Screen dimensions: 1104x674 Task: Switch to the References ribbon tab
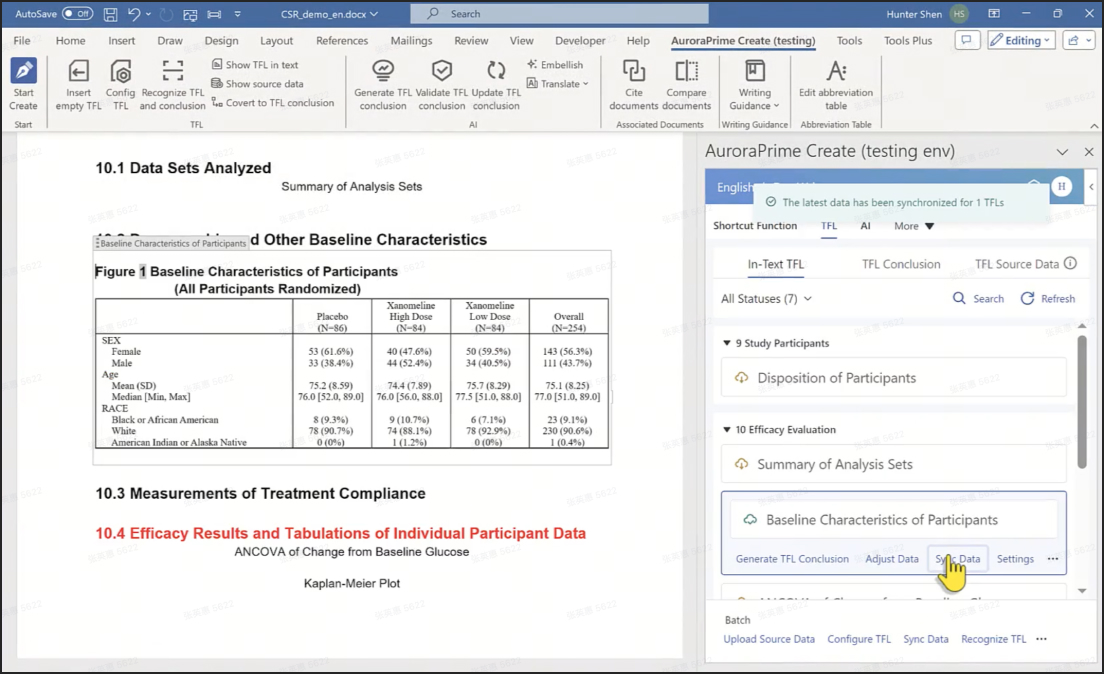pos(341,40)
